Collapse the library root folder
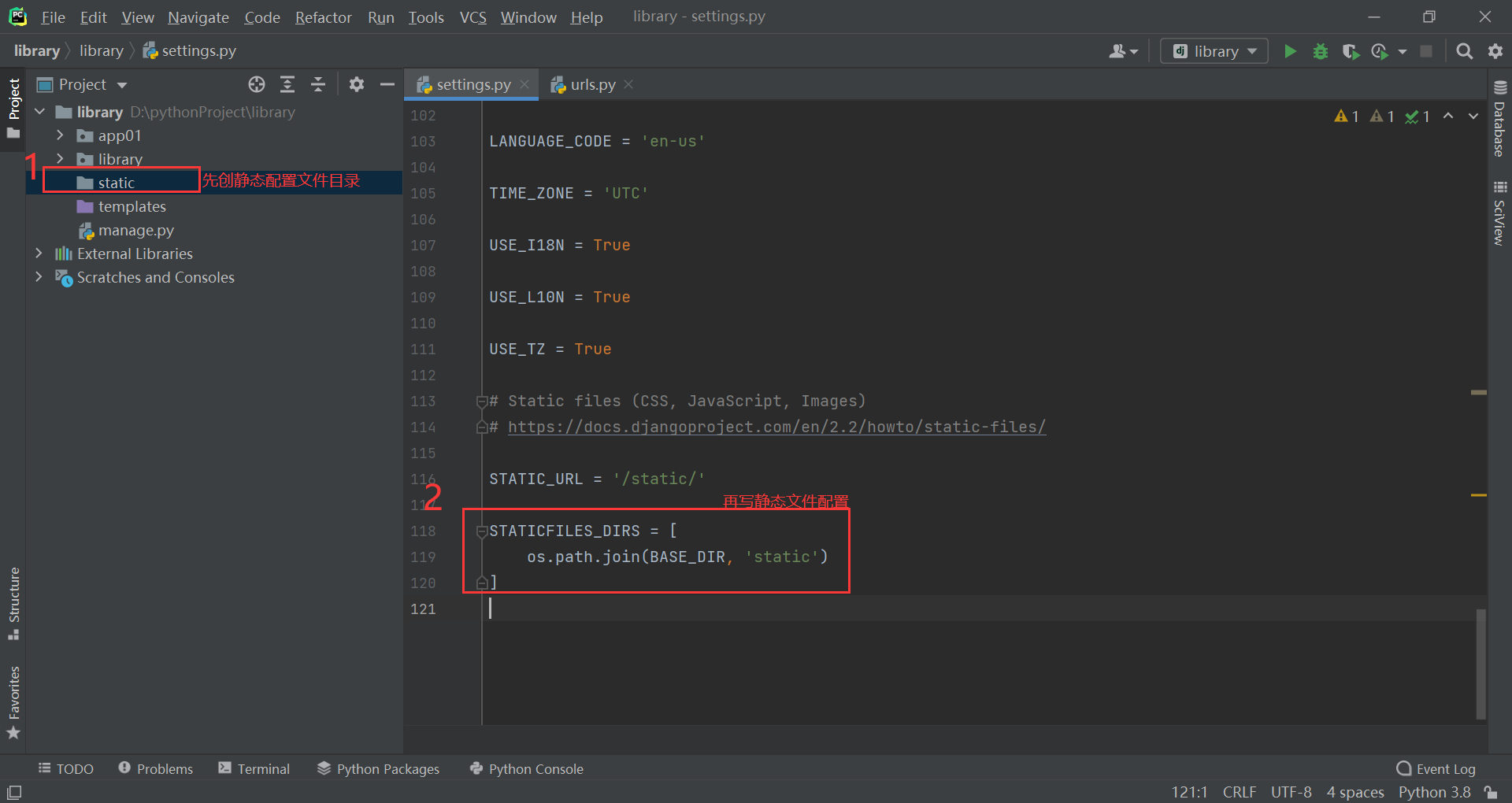Viewport: 1512px width, 803px height. 39,112
